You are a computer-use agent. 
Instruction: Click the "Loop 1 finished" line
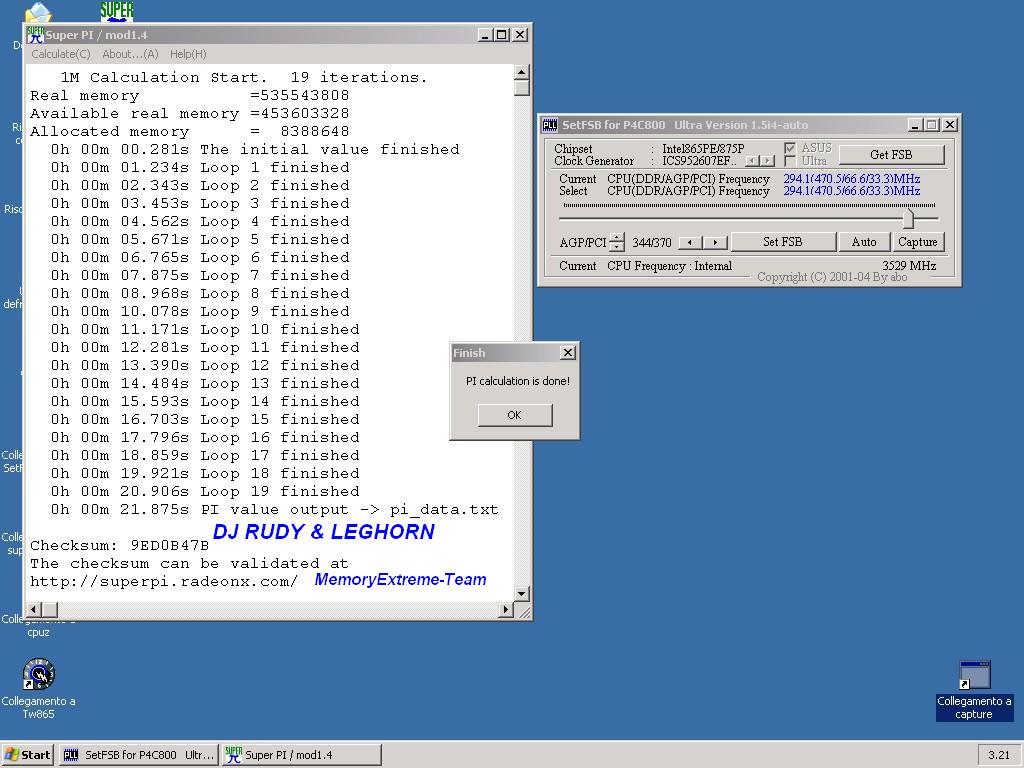tap(200, 167)
